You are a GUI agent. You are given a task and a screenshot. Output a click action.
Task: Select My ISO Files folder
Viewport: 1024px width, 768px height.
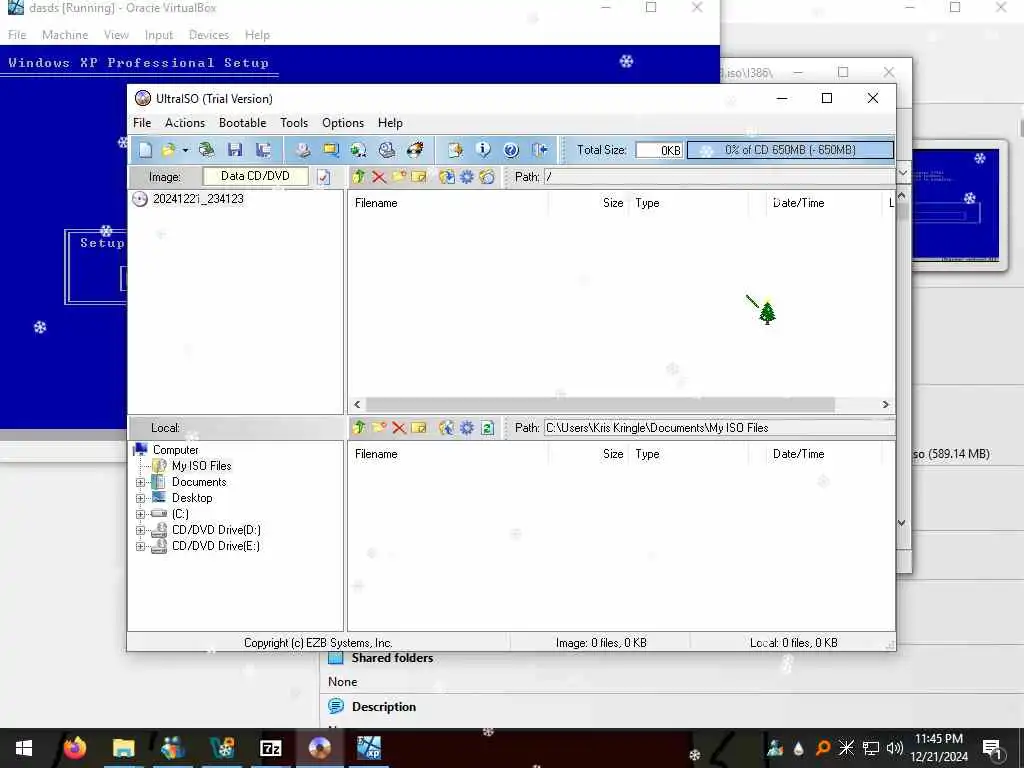click(x=201, y=466)
